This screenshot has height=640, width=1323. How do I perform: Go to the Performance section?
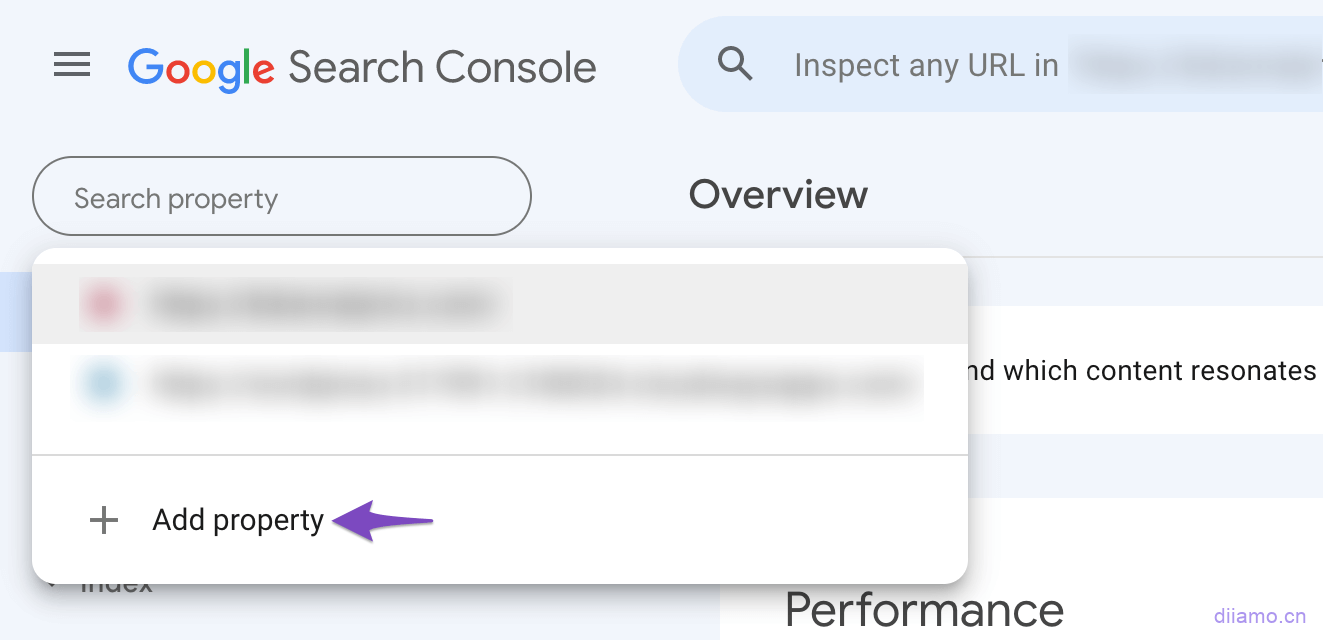[924, 609]
